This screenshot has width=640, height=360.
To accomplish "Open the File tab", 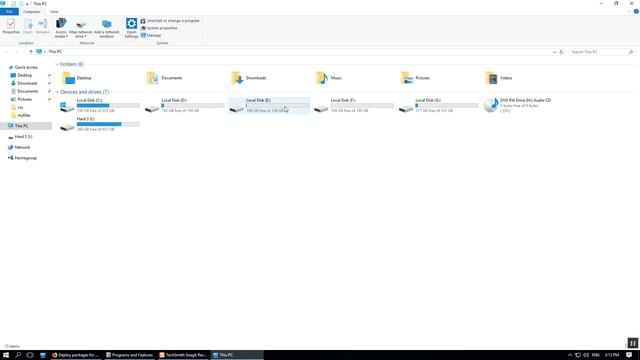I will [9, 11].
